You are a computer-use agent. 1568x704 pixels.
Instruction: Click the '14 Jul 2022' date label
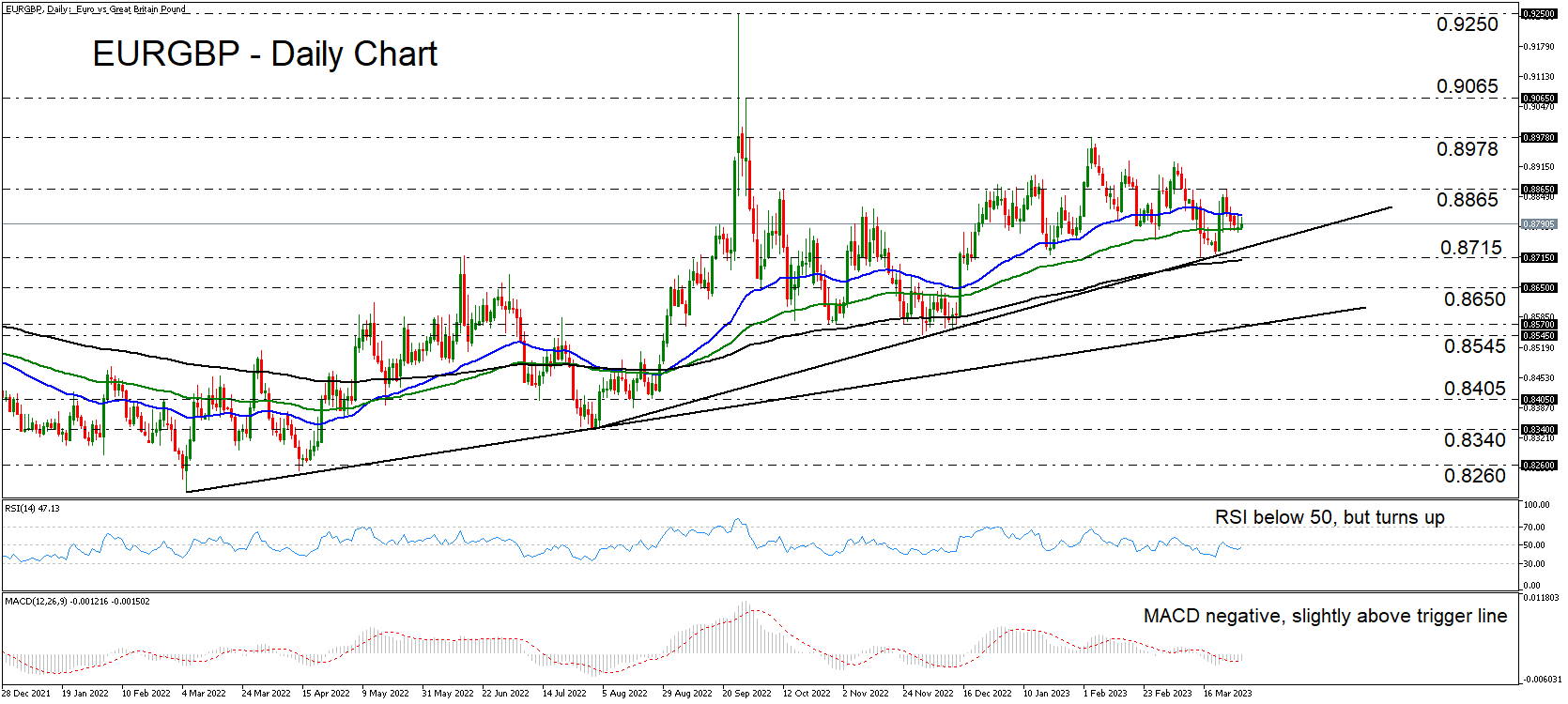pos(564,694)
